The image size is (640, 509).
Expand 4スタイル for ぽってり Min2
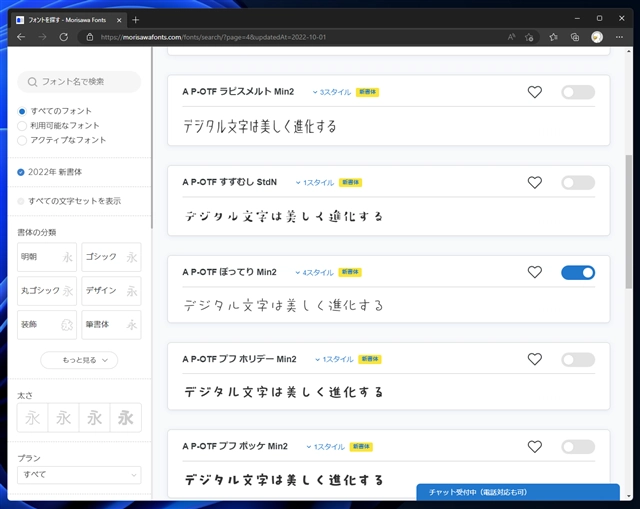[314, 273]
